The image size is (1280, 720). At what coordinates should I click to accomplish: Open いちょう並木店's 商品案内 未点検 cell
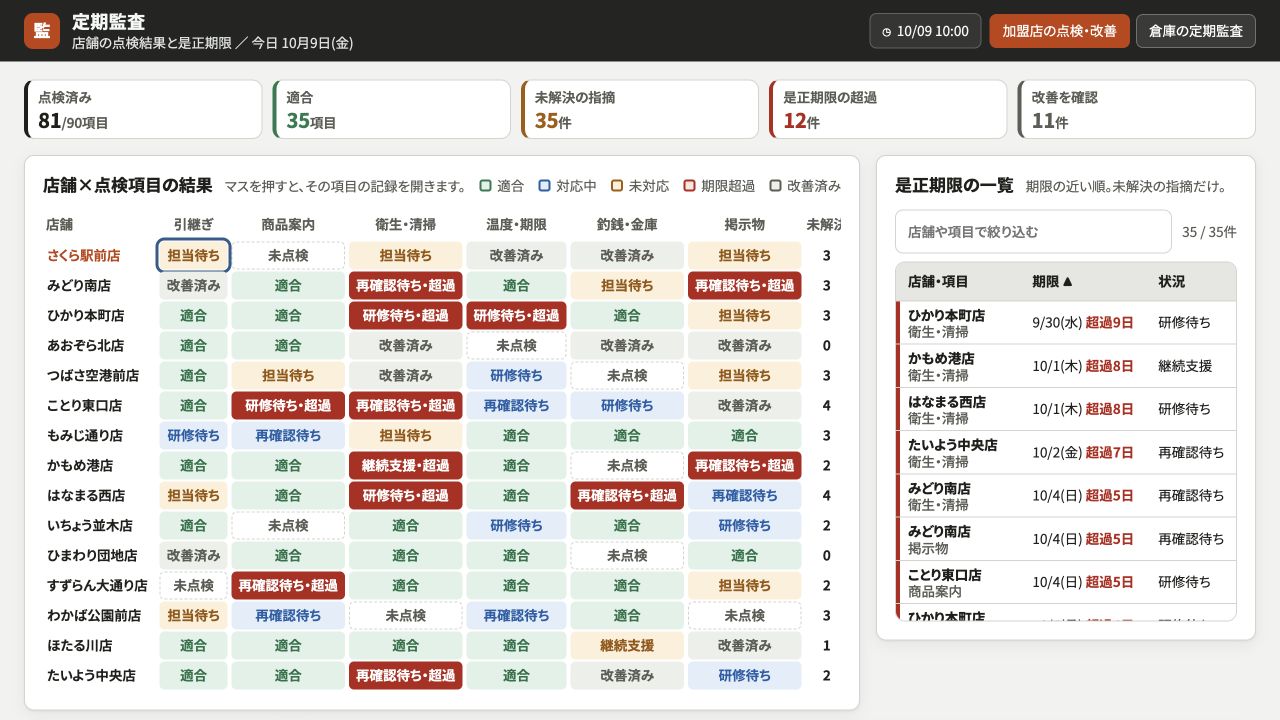coord(288,526)
